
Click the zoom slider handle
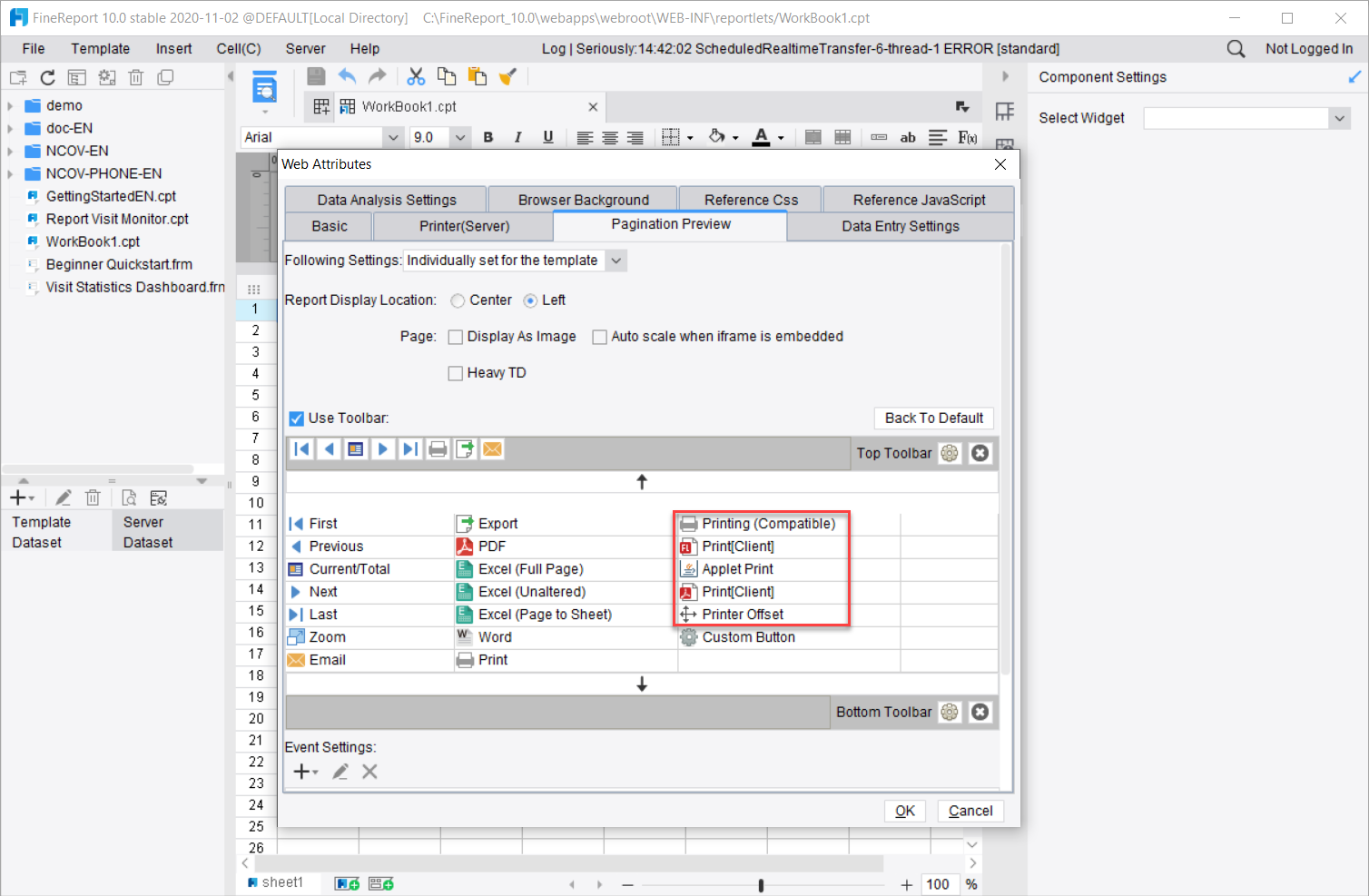point(761,884)
